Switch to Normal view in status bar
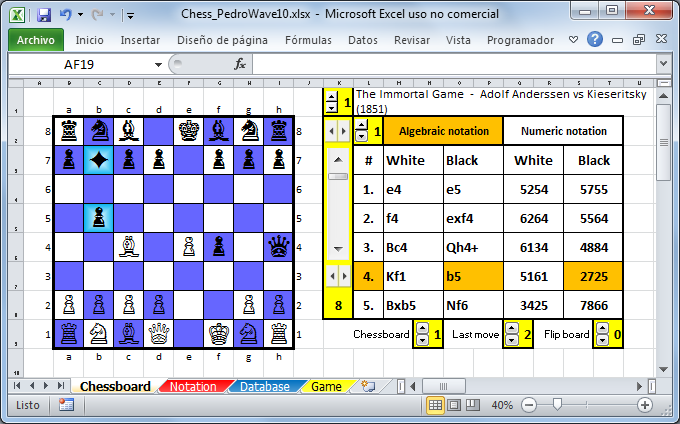This screenshot has height=424, width=680. 435,405
